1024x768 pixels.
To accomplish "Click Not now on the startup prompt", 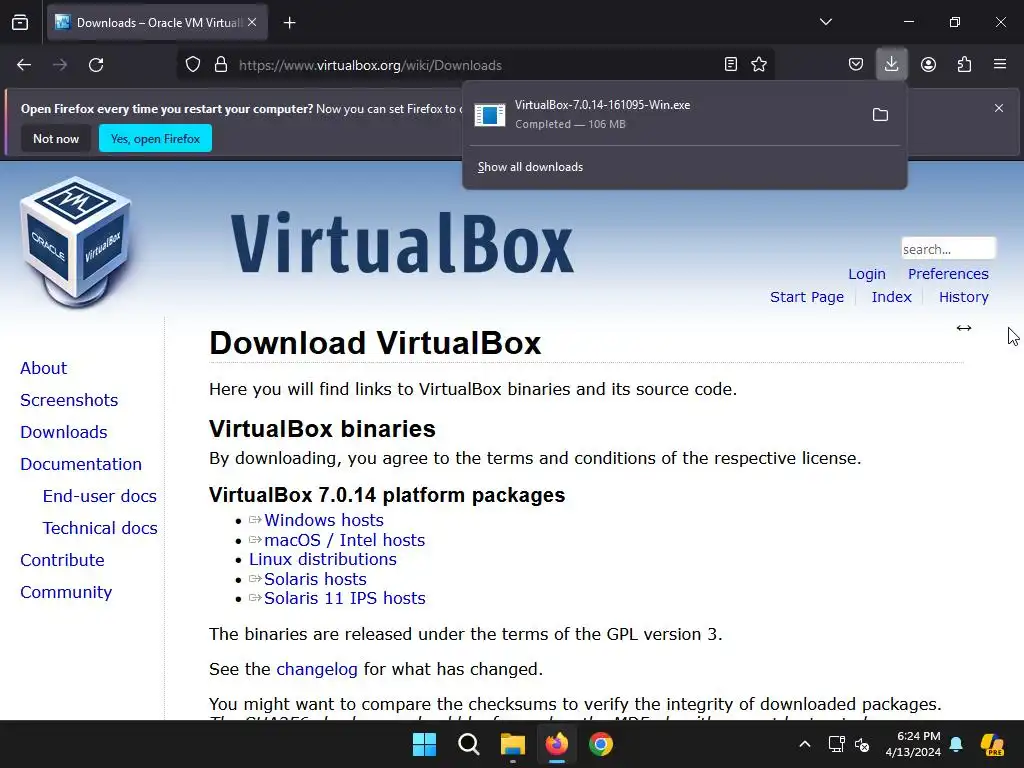I will click(x=56, y=138).
